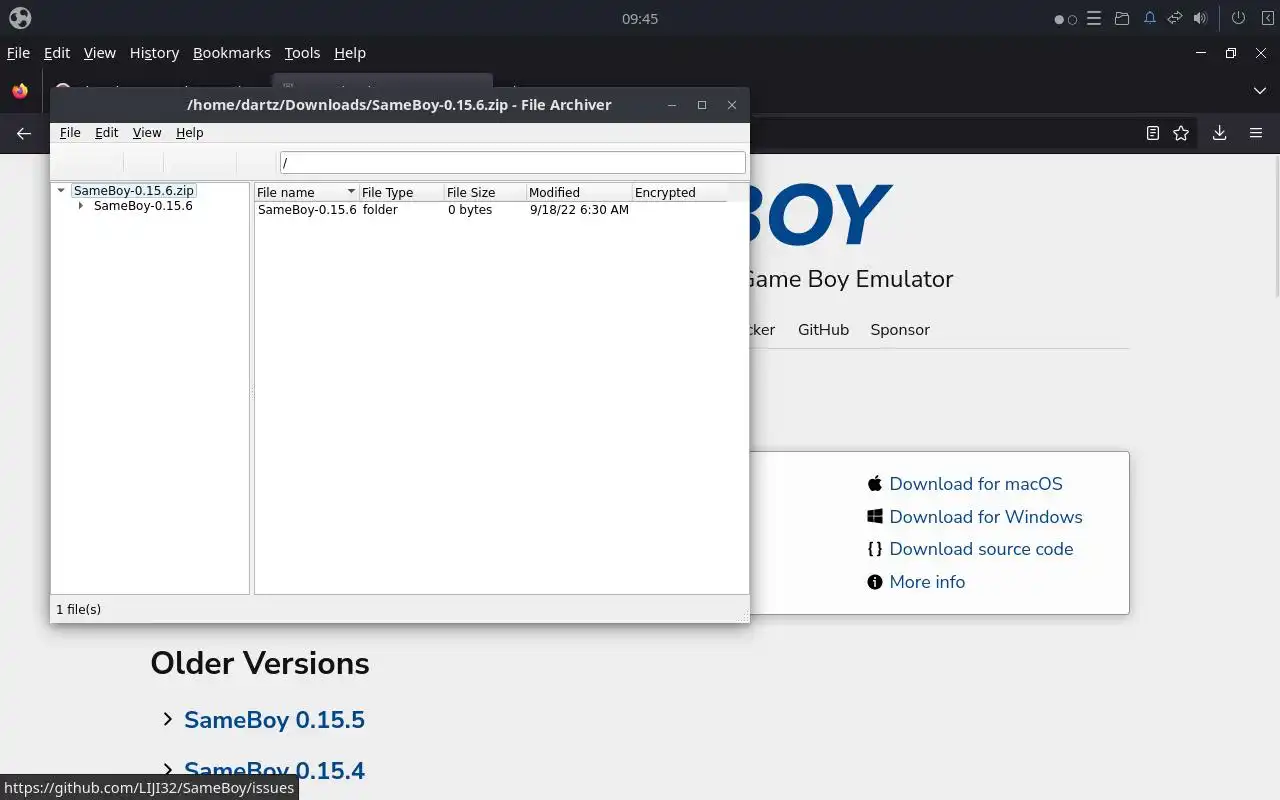Focus the archive path field showing /
This screenshot has width=1280, height=800.
[513, 162]
